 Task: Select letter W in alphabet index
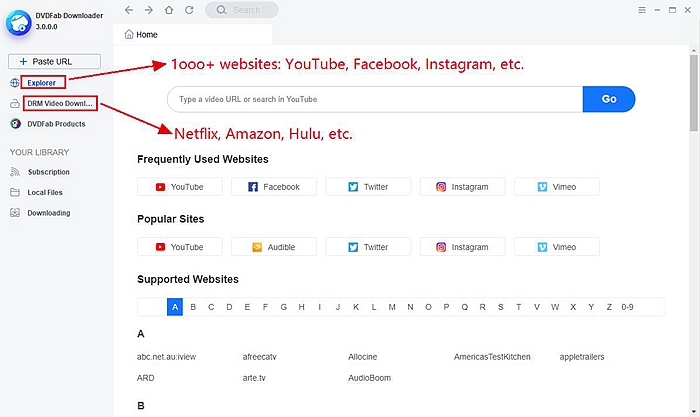[555, 307]
